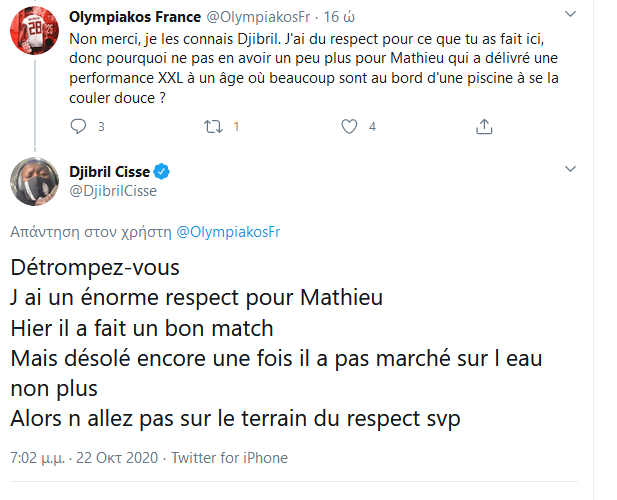Click the Twitter for iPhone source link
Image resolution: width=617 pixels, height=500 pixels.
(229, 458)
